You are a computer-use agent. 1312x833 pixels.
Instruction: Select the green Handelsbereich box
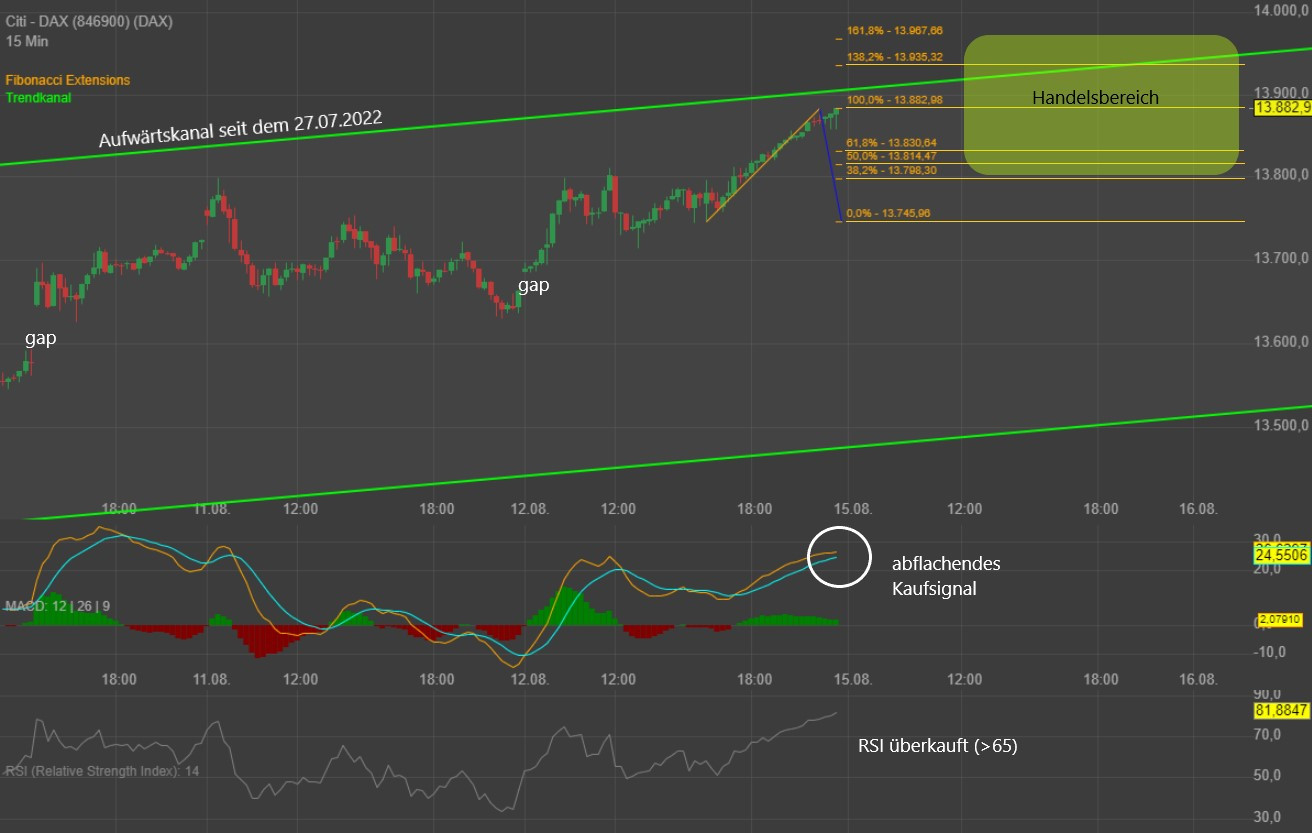tap(1101, 106)
